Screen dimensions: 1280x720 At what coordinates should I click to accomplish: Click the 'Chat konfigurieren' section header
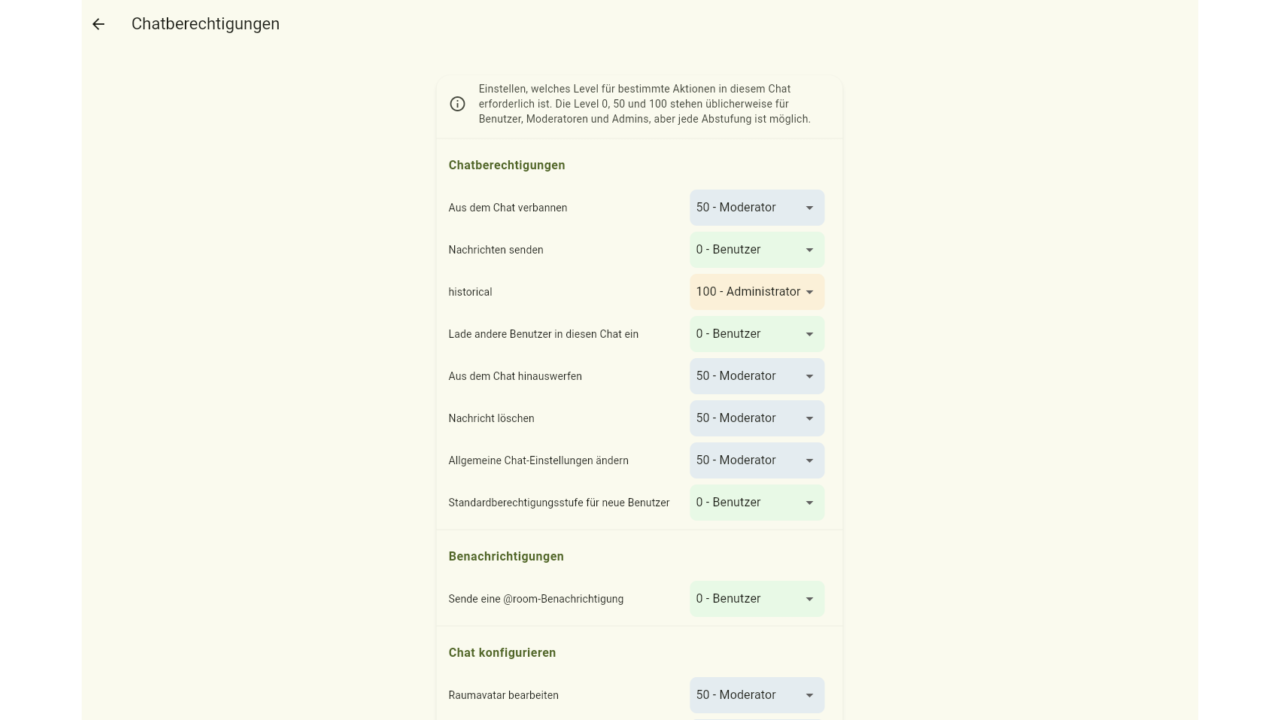point(502,653)
